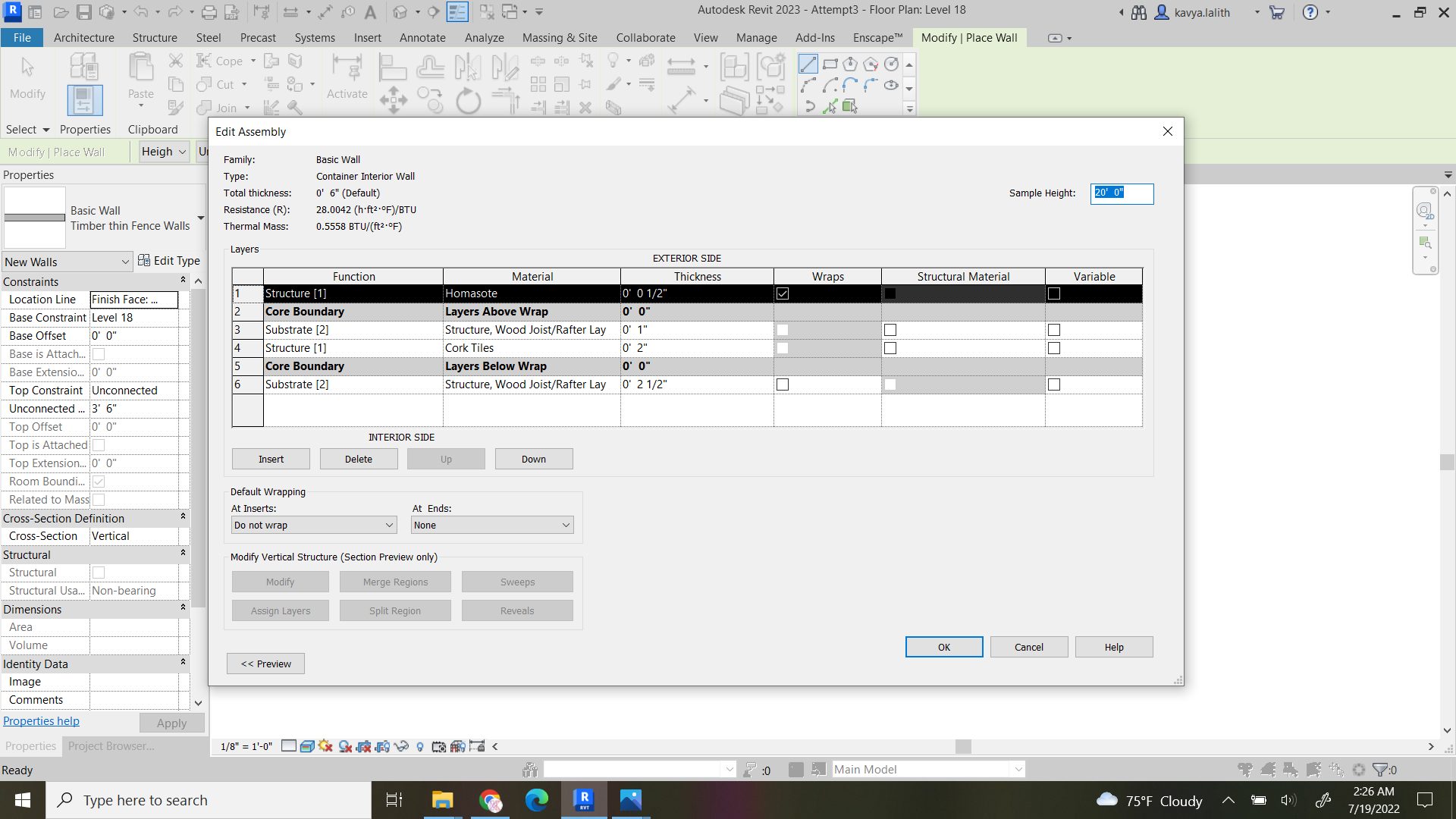
Task: Click the Preview button
Action: tap(265, 664)
